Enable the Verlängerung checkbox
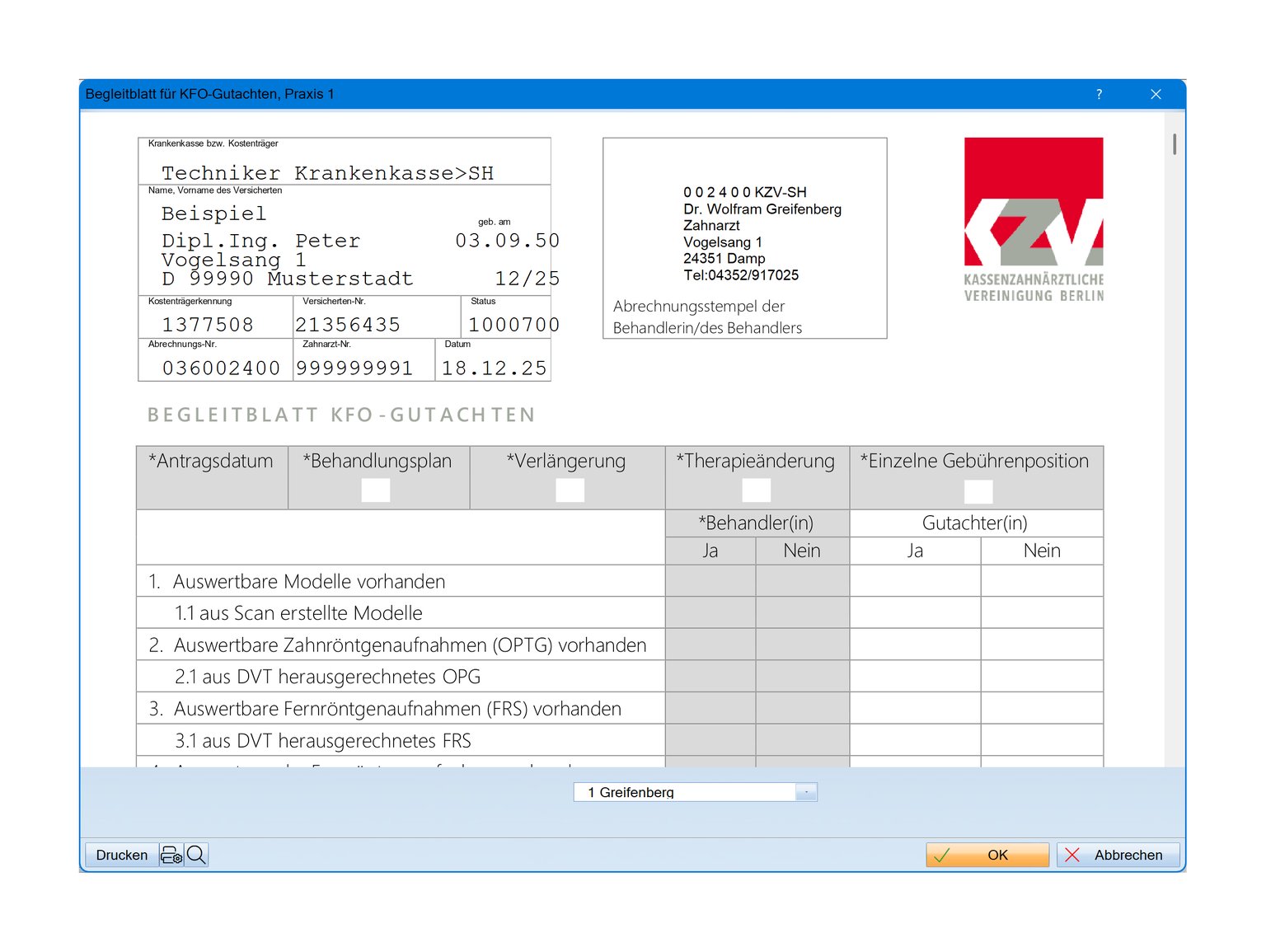Screen dimensions: 1266x952 [x=570, y=490]
